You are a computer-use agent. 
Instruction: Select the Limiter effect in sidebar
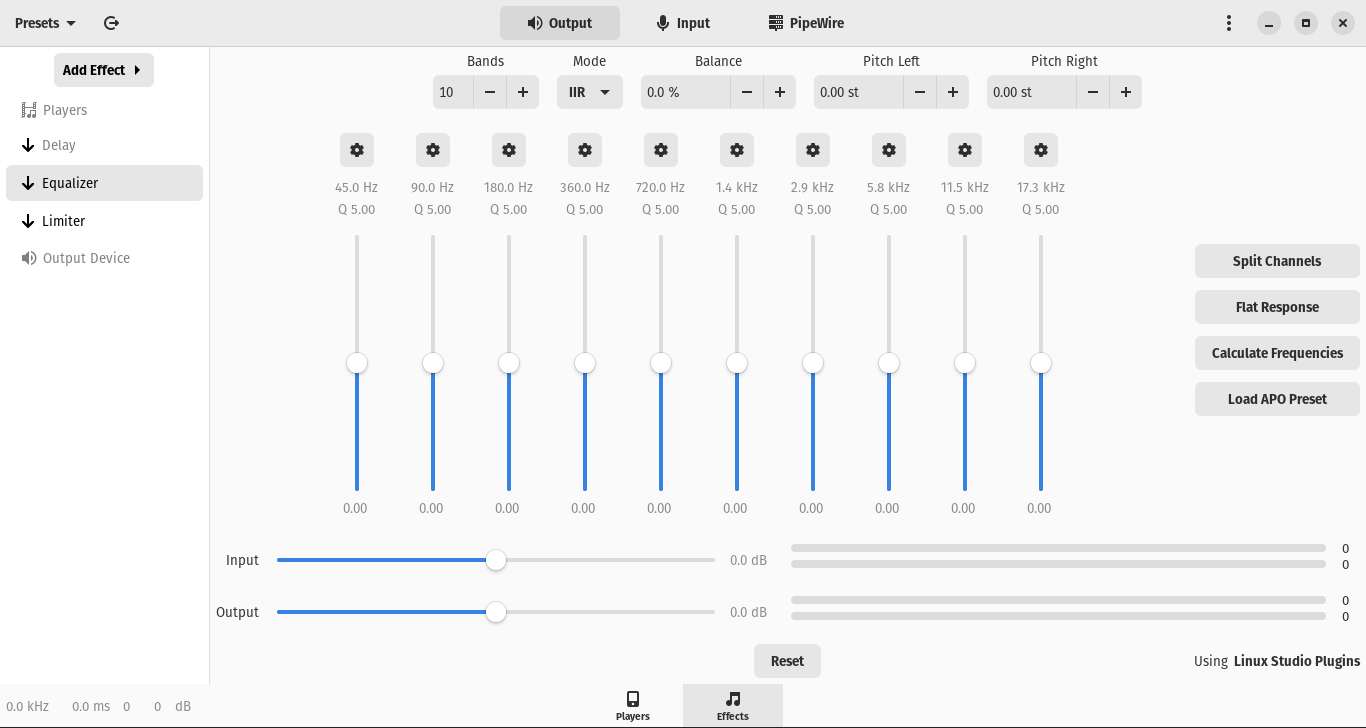(x=63, y=221)
